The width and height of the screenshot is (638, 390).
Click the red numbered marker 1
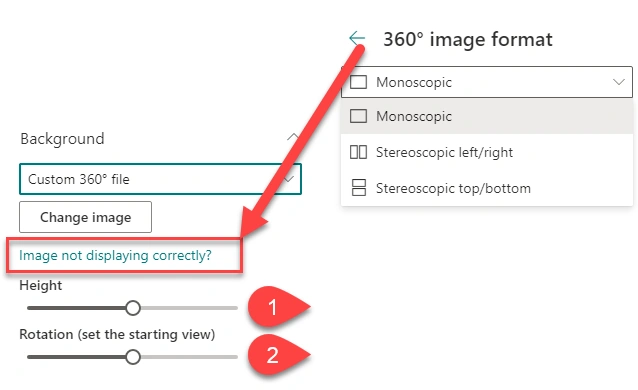click(x=278, y=307)
